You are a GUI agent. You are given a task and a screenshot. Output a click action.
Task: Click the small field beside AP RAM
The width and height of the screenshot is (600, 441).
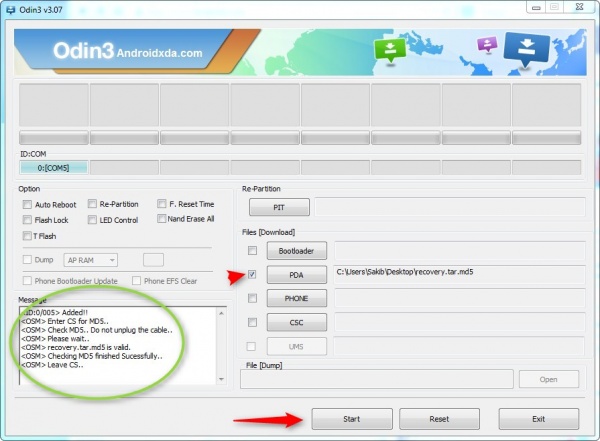[x=153, y=260]
